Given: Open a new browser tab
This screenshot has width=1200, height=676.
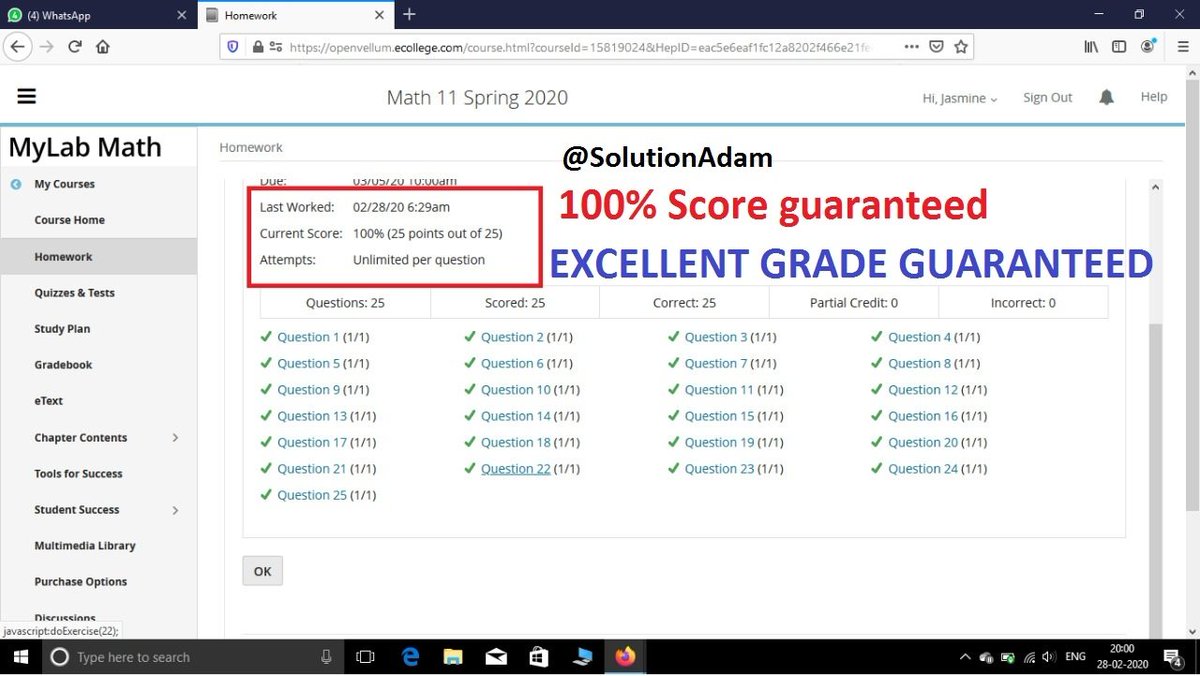Looking at the screenshot, I should 409,14.
